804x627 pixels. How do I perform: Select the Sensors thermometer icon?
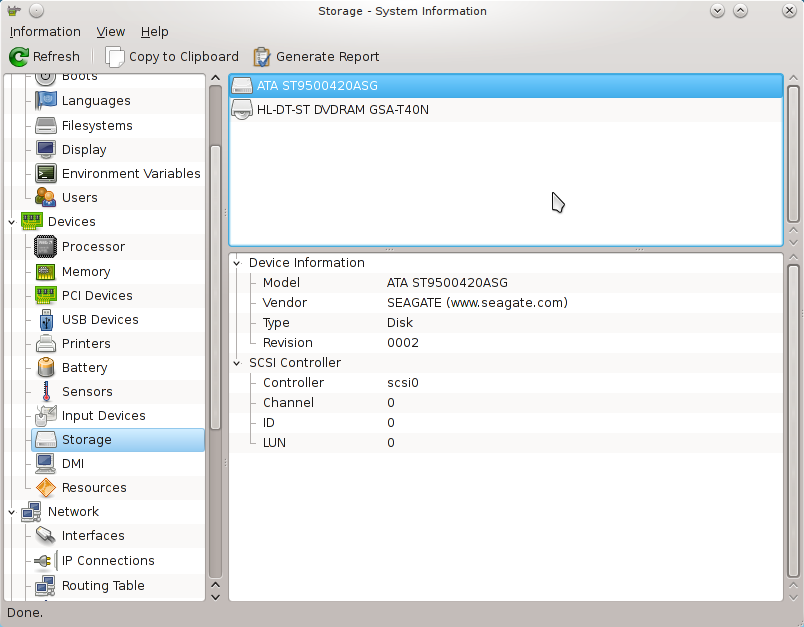point(46,392)
